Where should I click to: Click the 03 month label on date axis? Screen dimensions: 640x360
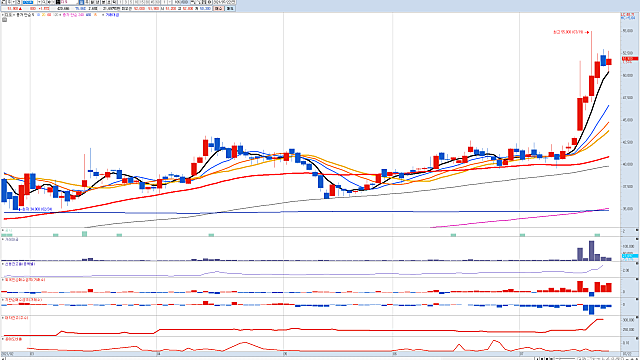32,354
